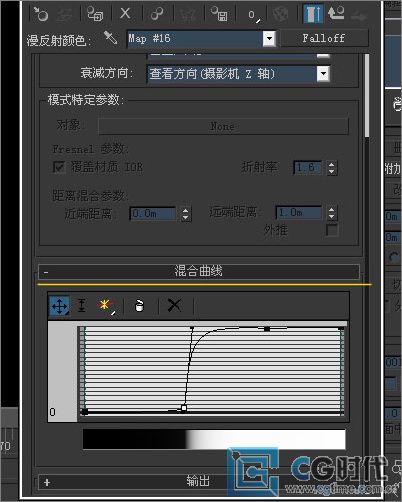Expand the 输出 rollout
402x502 pixels.
[199, 481]
